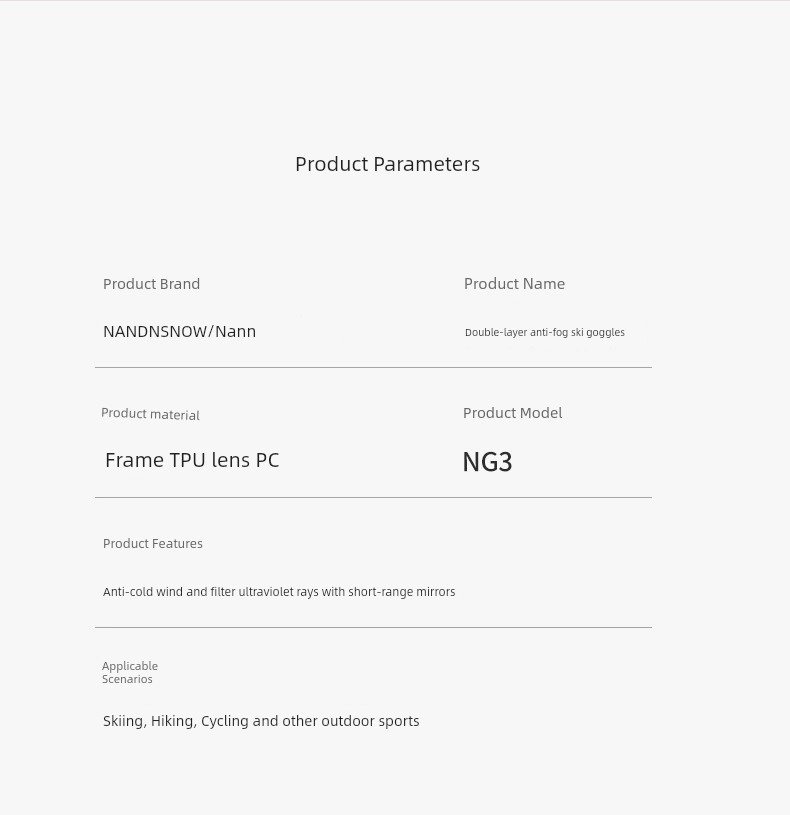
Task: Click the divider line below Product Features row
Action: click(373, 627)
